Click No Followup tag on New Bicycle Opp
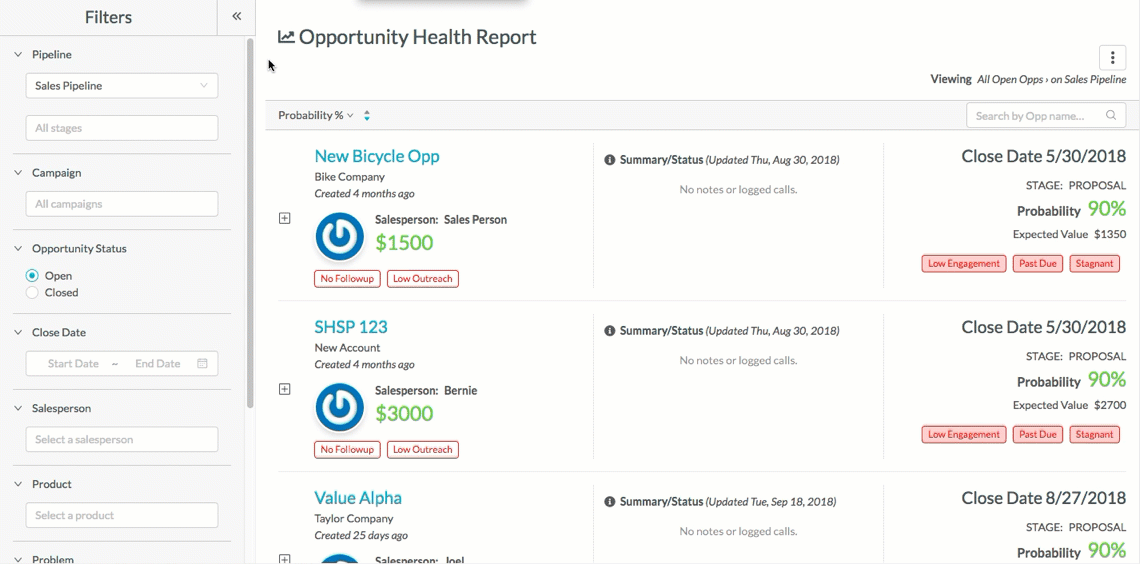1140x564 pixels. coord(347,278)
